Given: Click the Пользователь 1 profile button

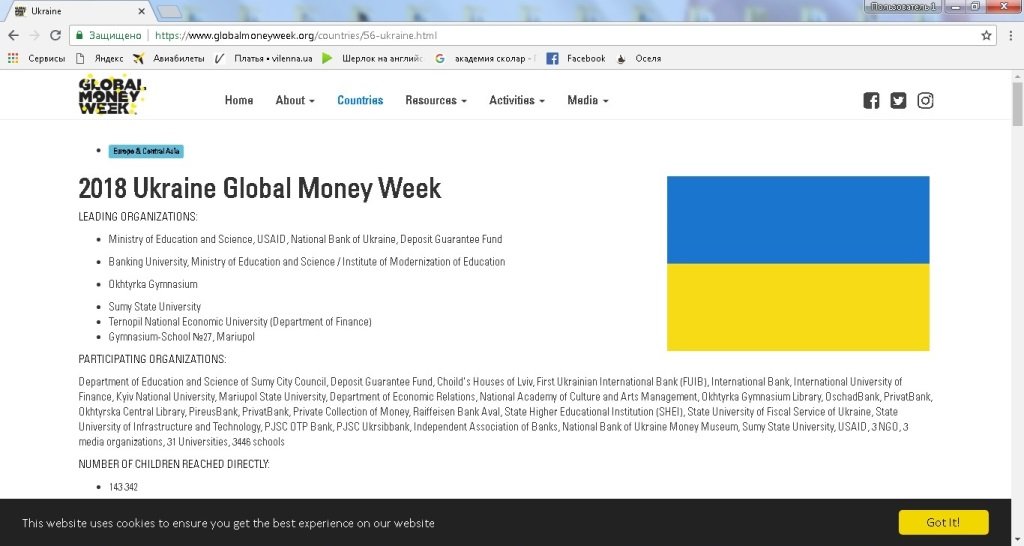Looking at the screenshot, I should (903, 7).
